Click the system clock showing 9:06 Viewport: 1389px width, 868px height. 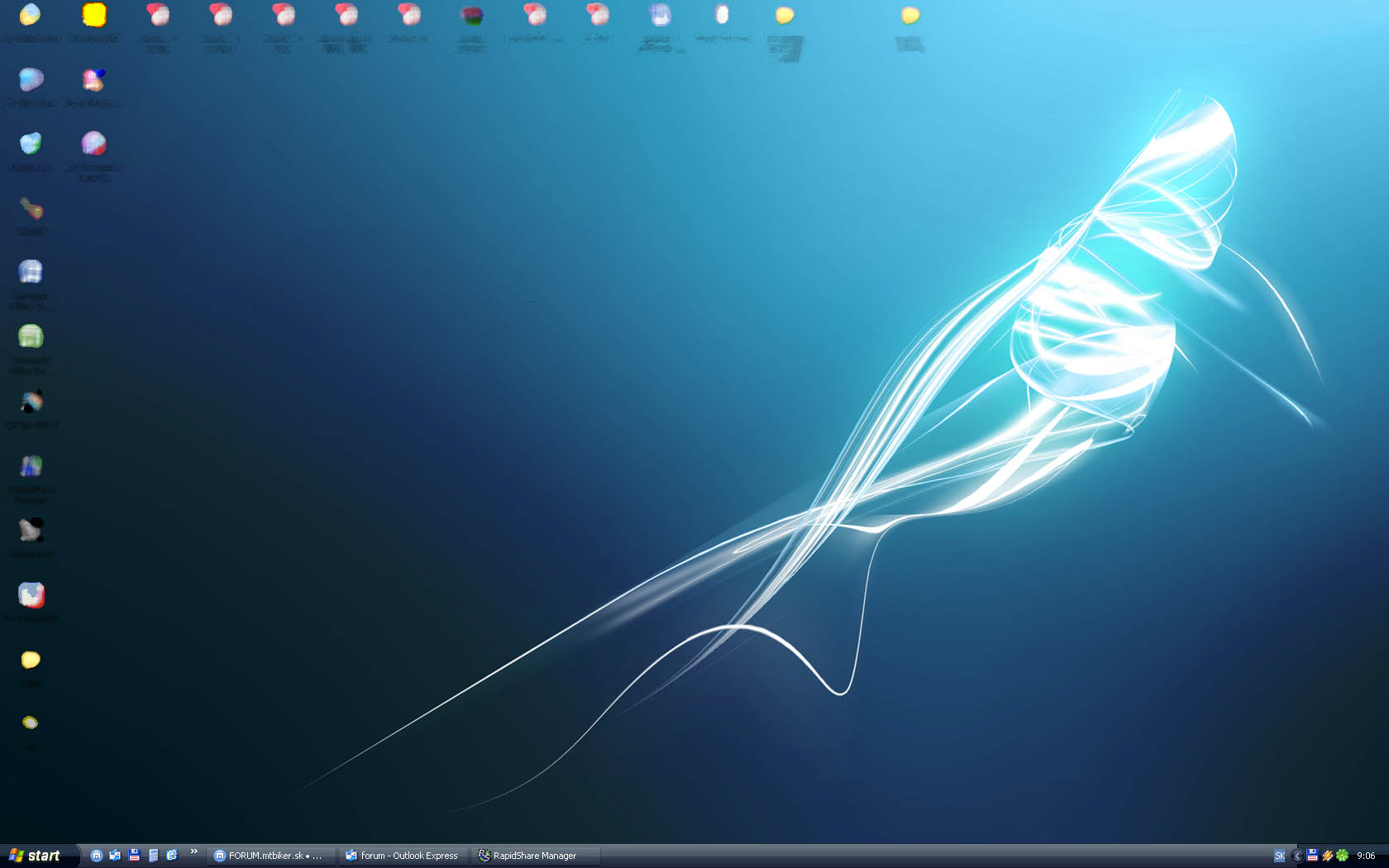1366,856
